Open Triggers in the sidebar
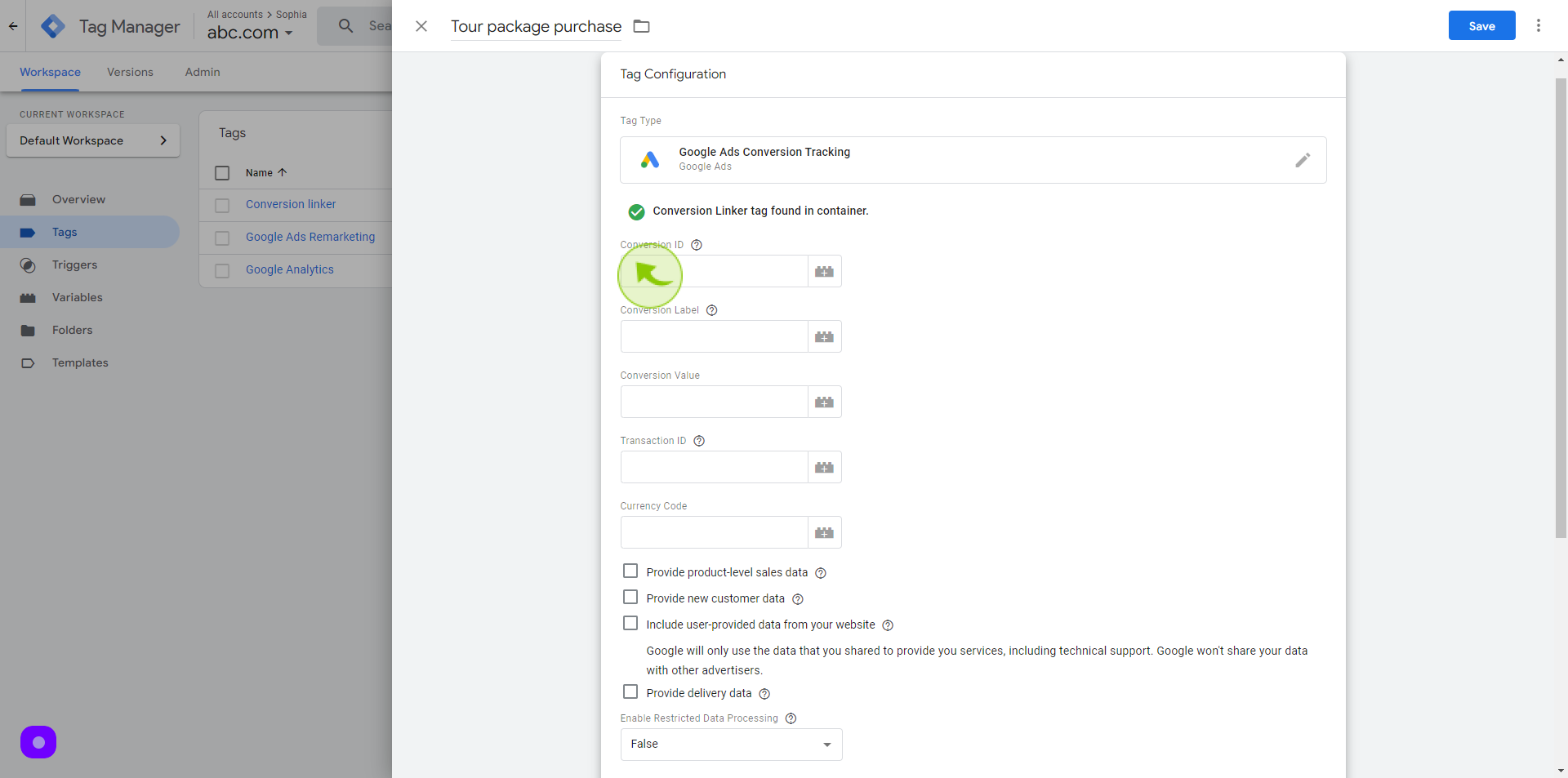This screenshot has height=778, width=1568. tap(90, 265)
